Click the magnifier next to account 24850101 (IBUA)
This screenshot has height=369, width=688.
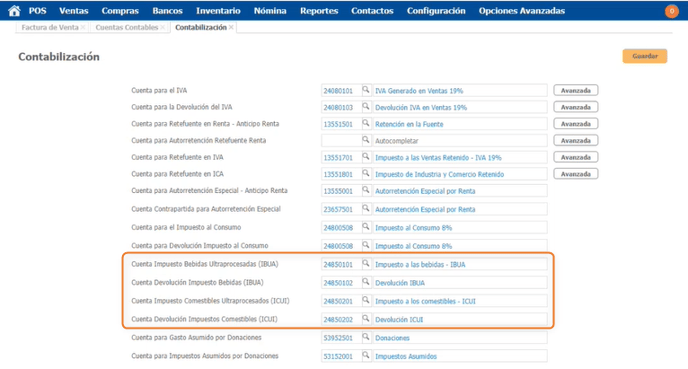point(366,264)
